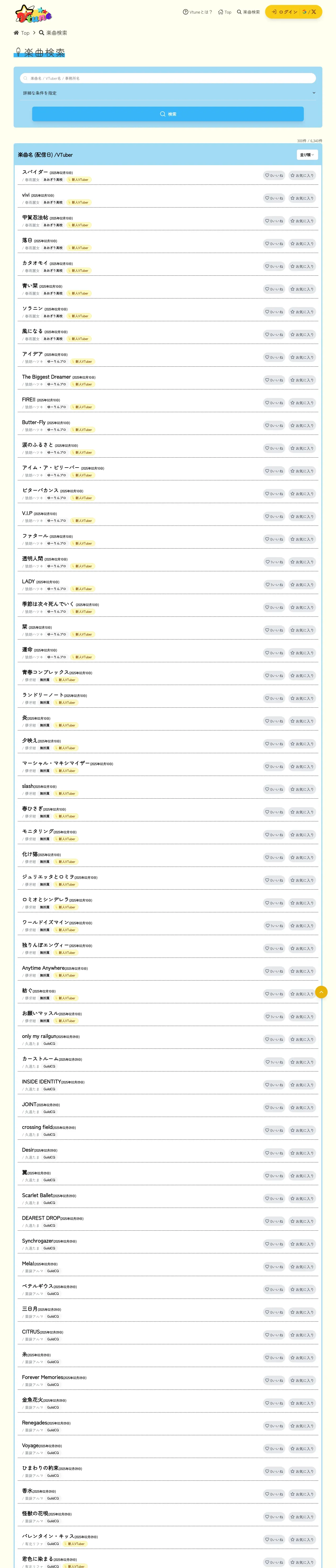Click the blue 検索 button

(168, 114)
